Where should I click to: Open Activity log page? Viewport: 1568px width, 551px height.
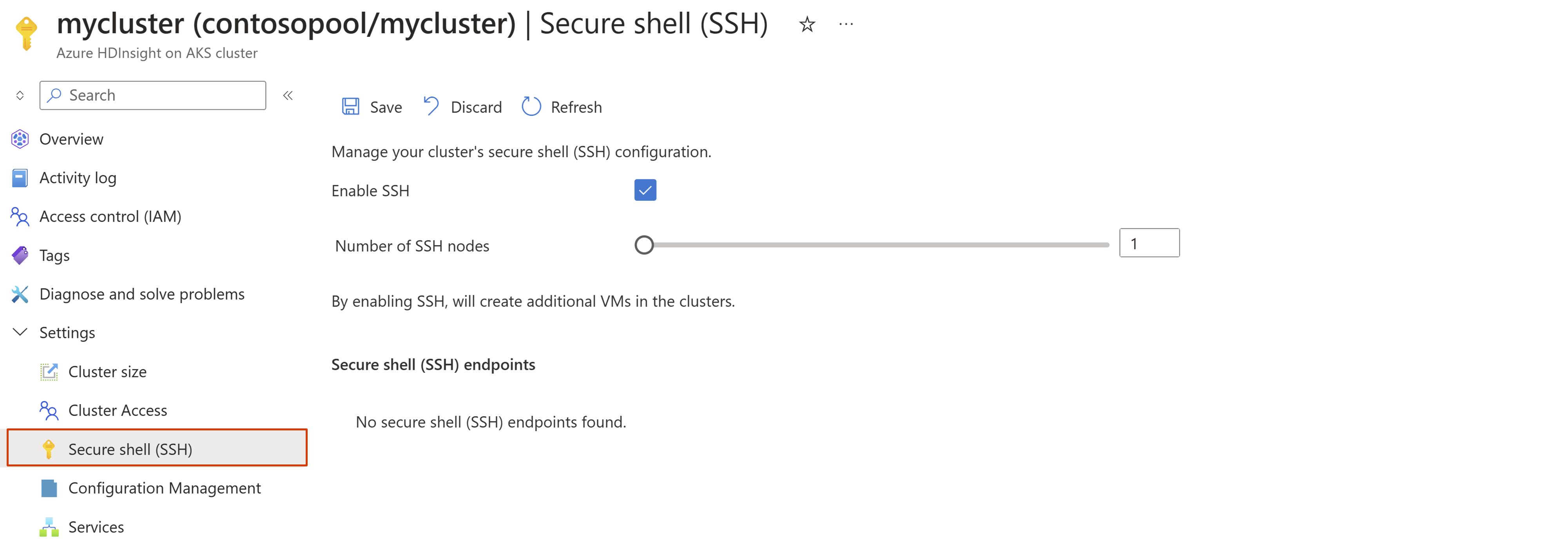[78, 178]
